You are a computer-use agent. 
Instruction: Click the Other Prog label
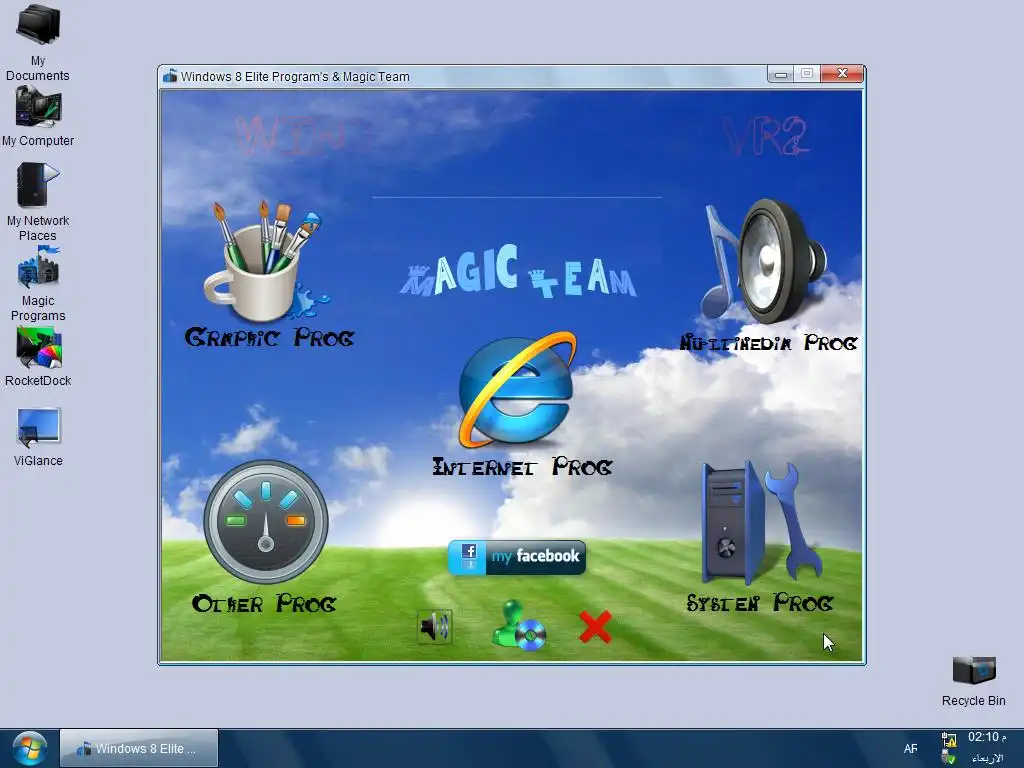click(264, 603)
